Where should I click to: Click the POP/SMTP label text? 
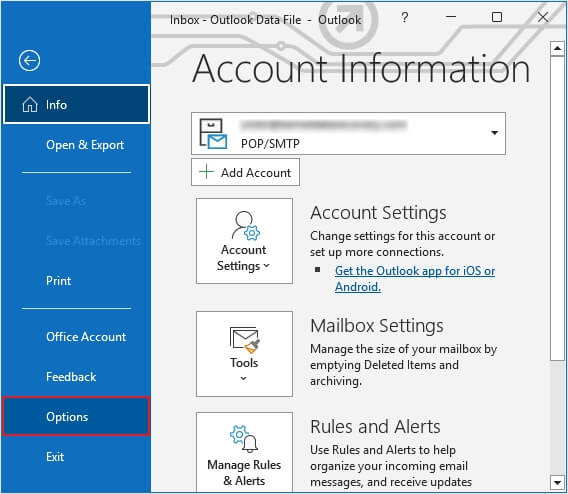(x=270, y=144)
